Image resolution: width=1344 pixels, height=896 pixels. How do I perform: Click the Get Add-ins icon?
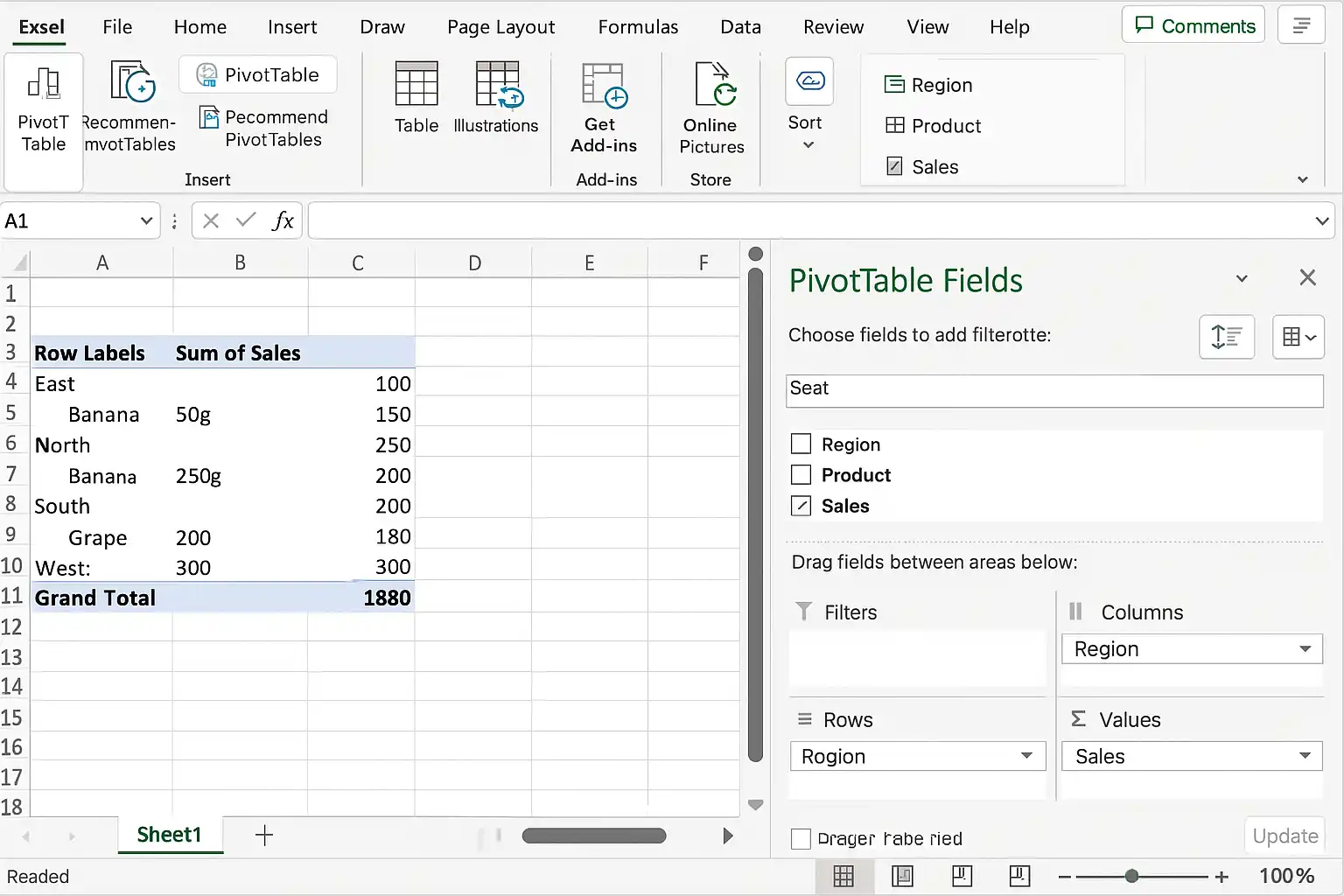[605, 85]
